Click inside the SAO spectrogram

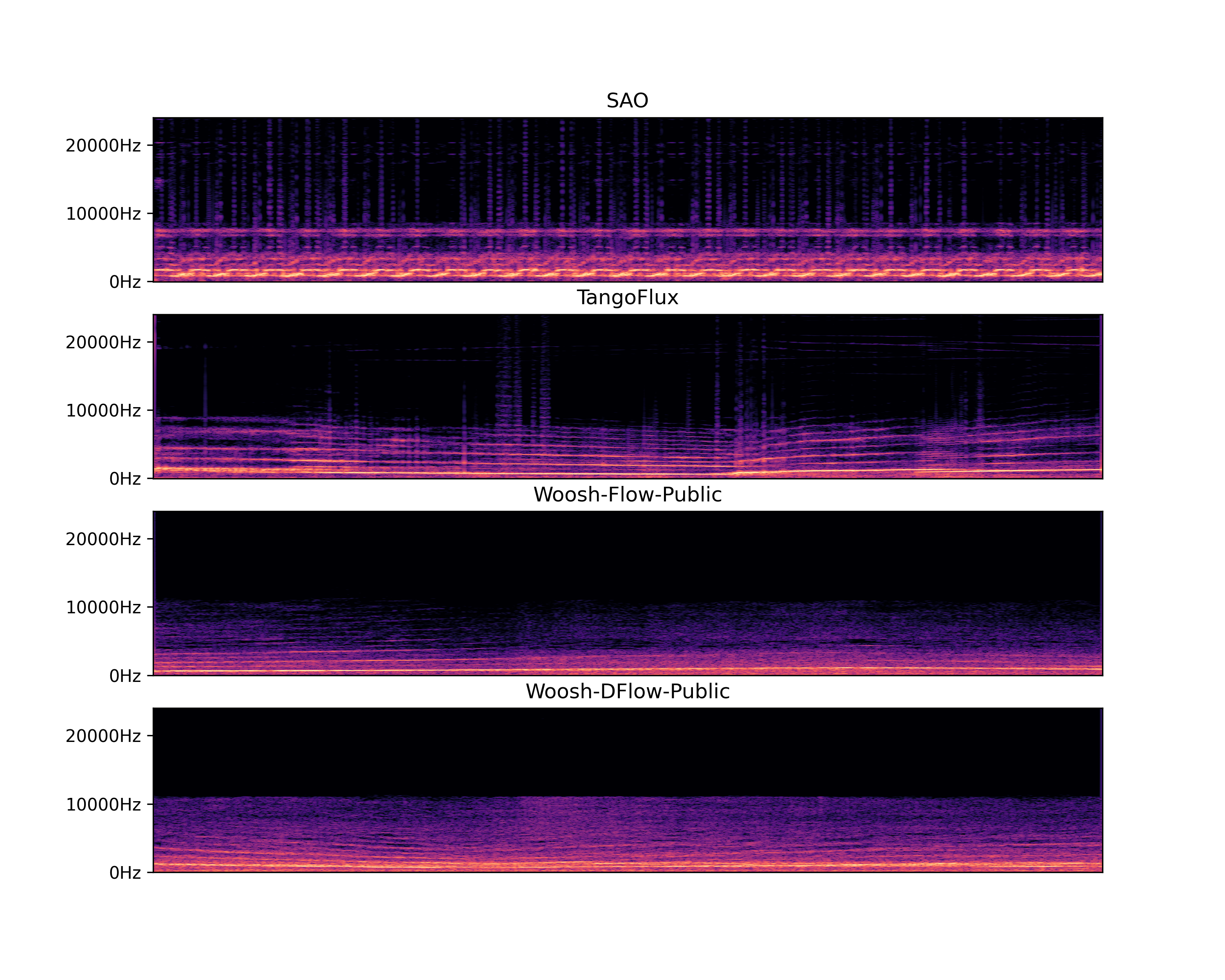[x=627, y=199]
